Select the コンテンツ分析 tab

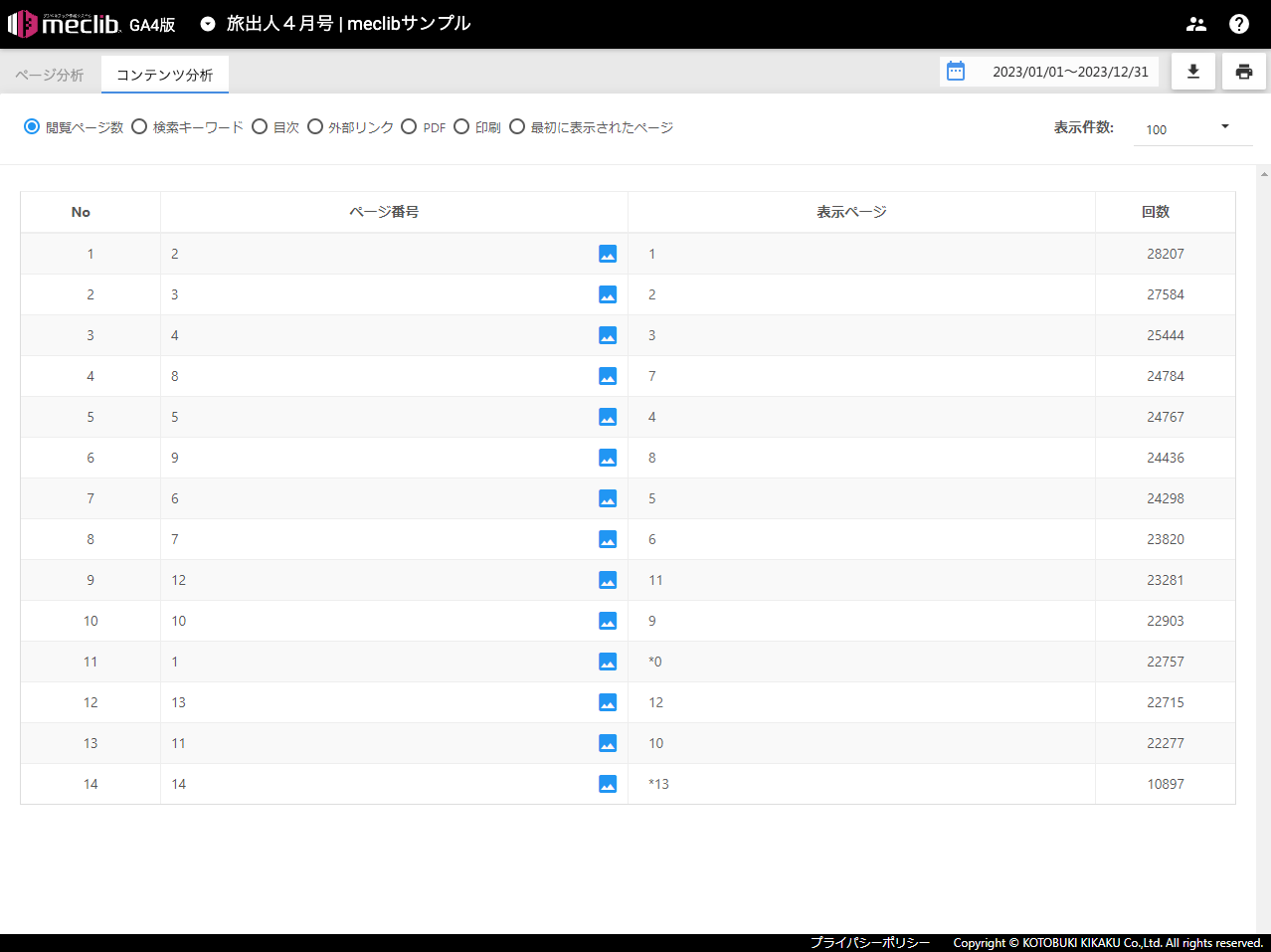(165, 76)
